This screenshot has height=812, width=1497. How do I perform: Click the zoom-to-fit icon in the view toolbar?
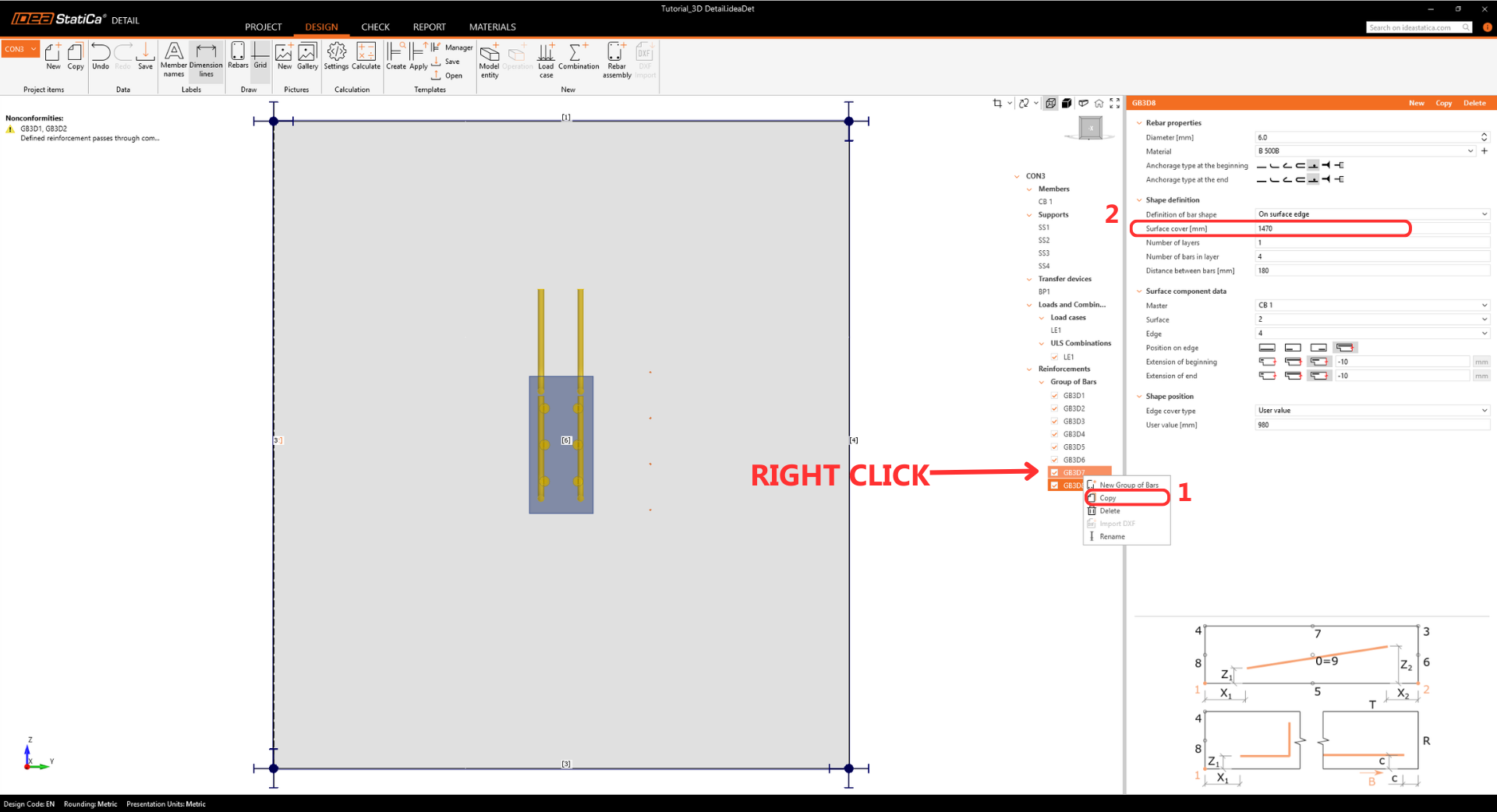[x=1115, y=103]
